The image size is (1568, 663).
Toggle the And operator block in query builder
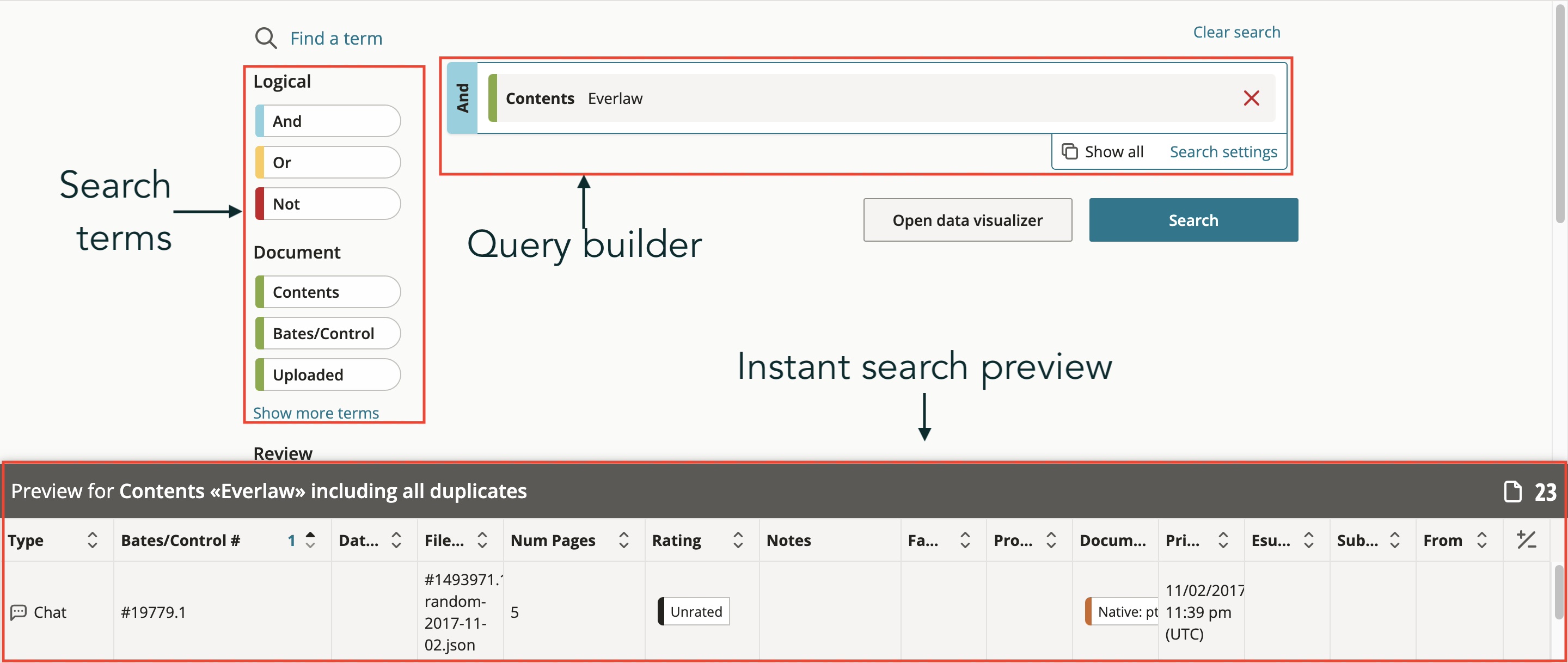point(463,98)
